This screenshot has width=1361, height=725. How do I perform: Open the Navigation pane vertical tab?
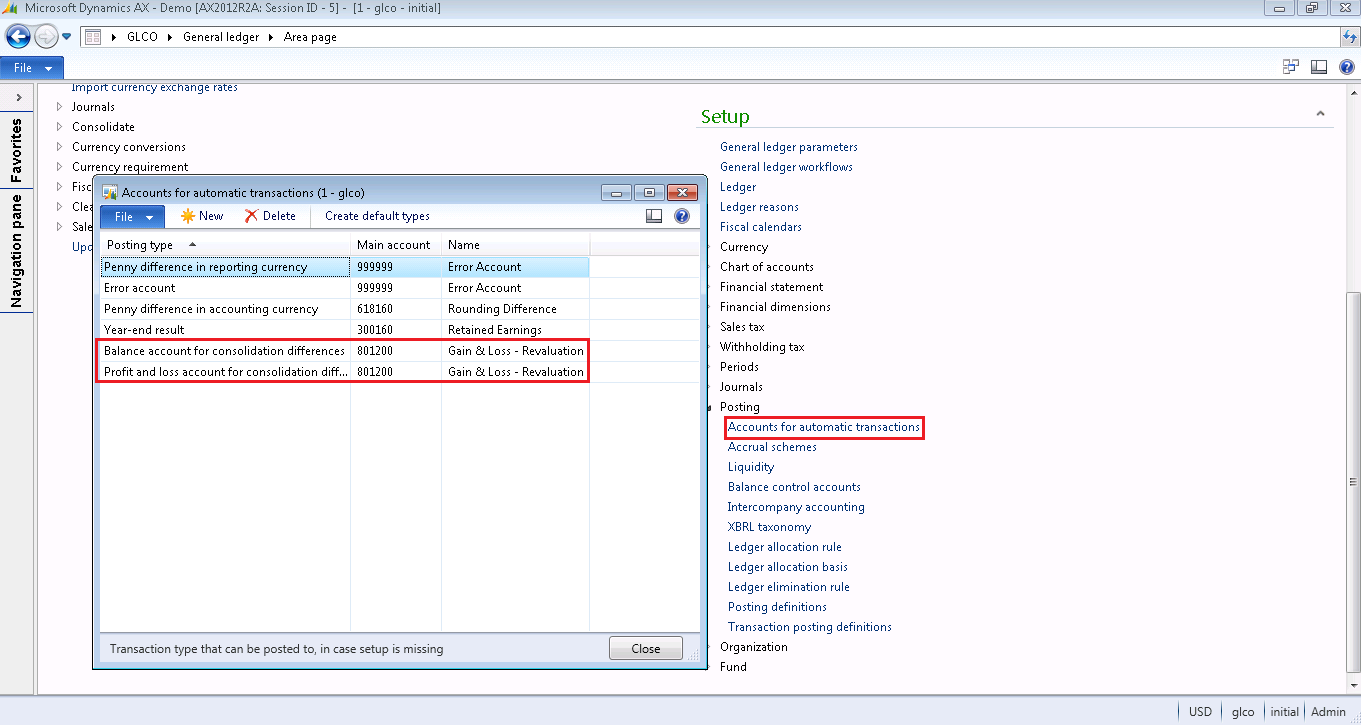pyautogui.click(x=16, y=251)
